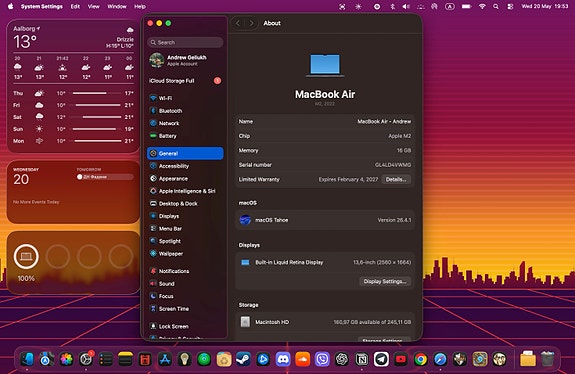Open Menu Bar settings in sidebar
The width and height of the screenshot is (575, 374).
(x=185, y=228)
